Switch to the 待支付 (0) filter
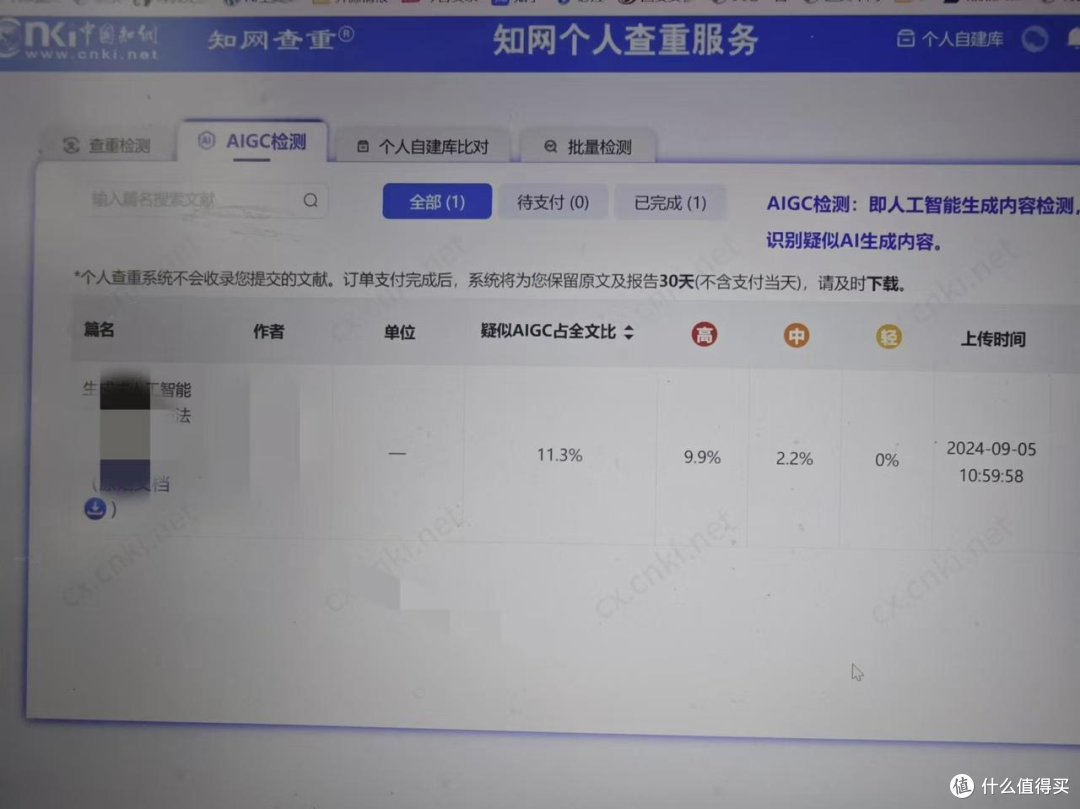 click(553, 201)
